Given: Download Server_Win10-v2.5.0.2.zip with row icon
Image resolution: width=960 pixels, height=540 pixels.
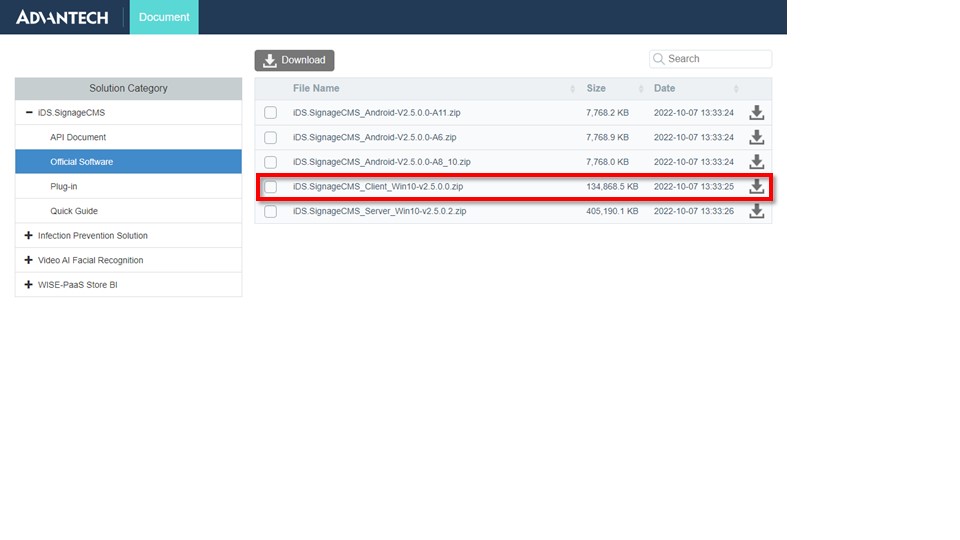Looking at the screenshot, I should click(757, 211).
